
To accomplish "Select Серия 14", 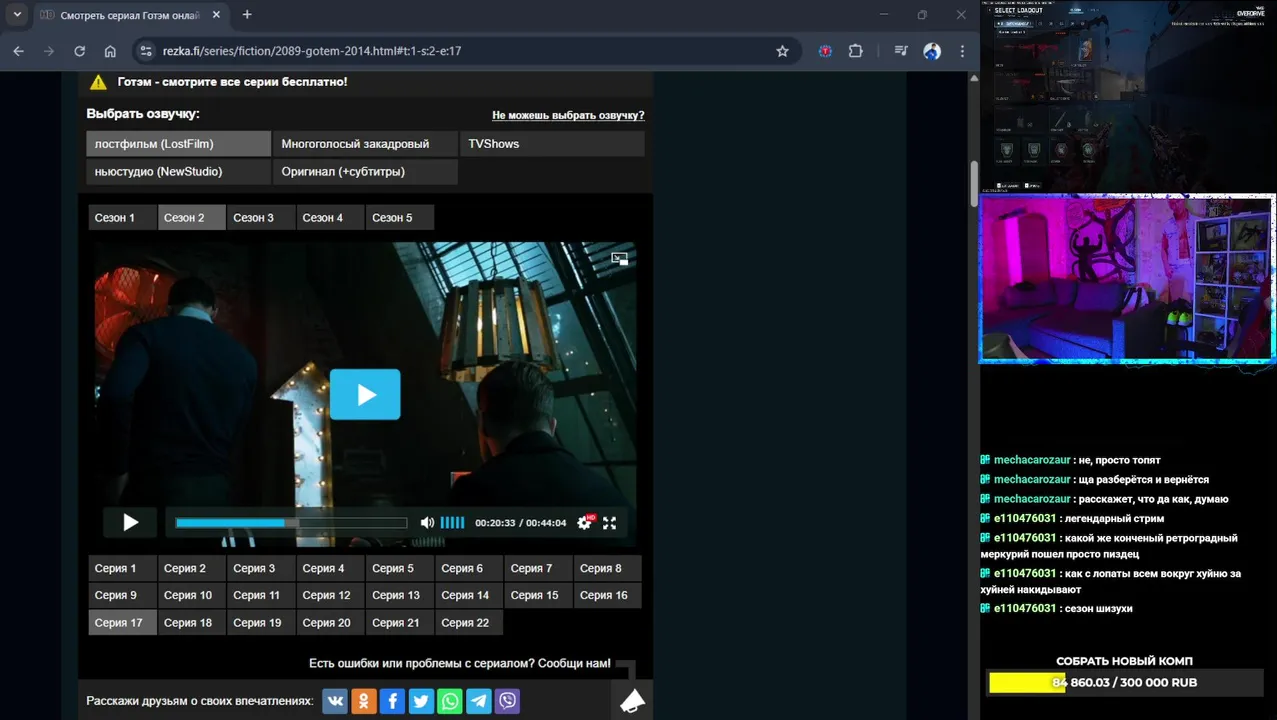I will click(x=469, y=595).
